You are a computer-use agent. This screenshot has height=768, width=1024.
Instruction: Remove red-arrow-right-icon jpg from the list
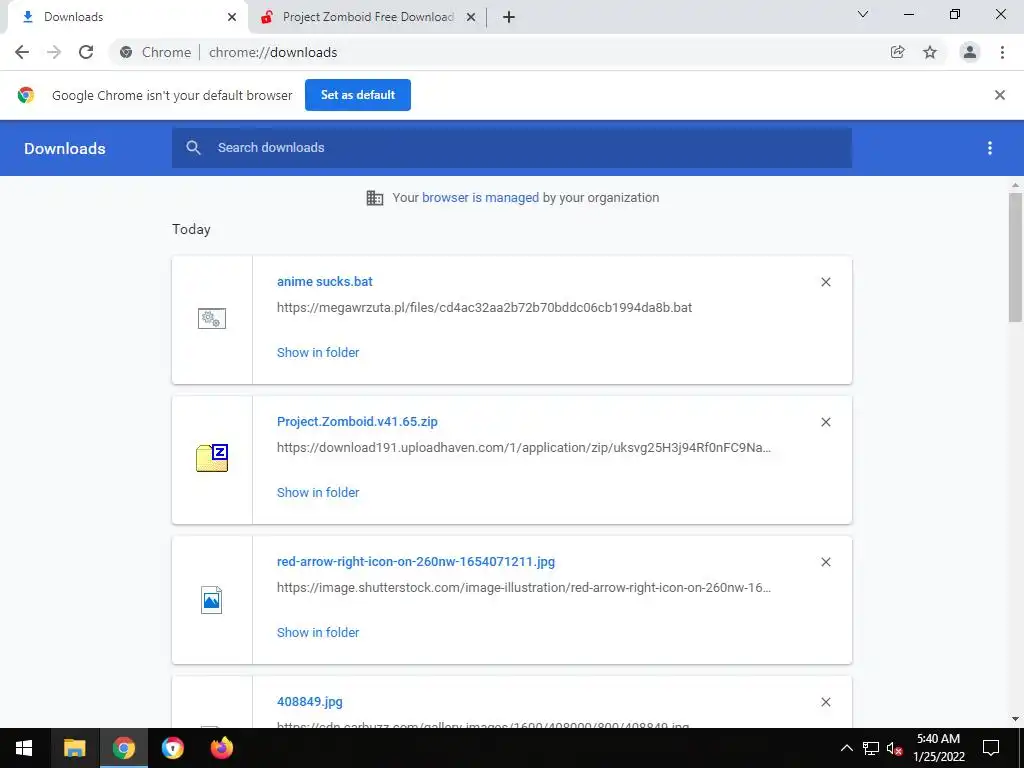(x=826, y=562)
